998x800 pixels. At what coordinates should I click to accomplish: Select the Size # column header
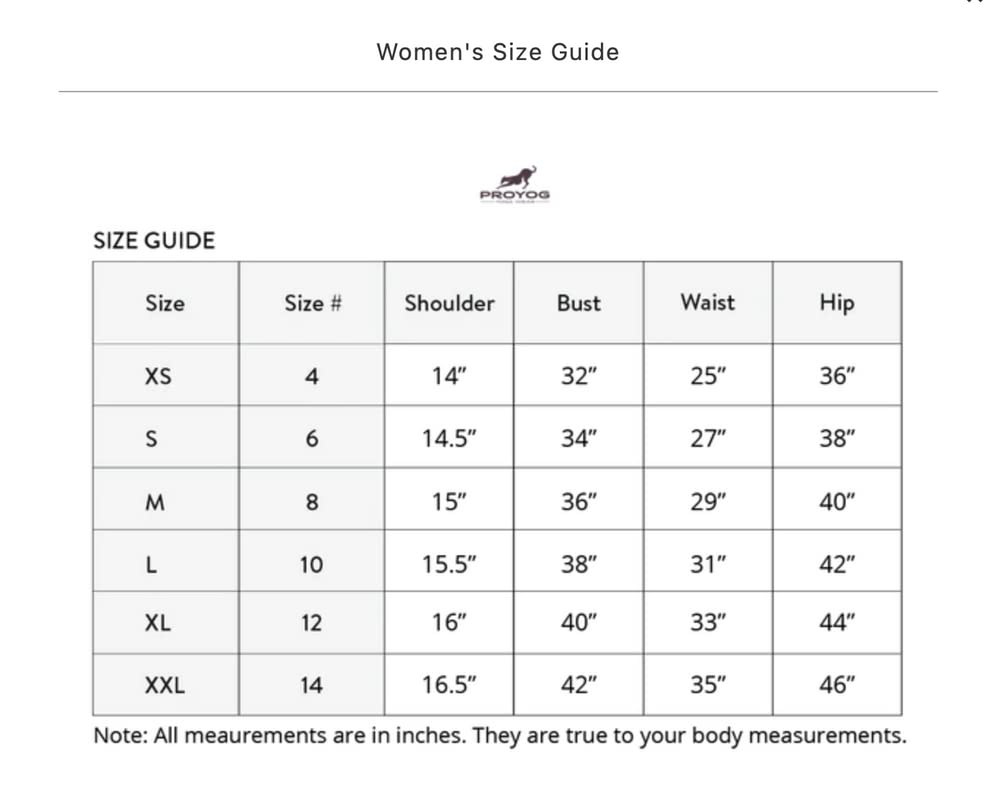pos(312,303)
